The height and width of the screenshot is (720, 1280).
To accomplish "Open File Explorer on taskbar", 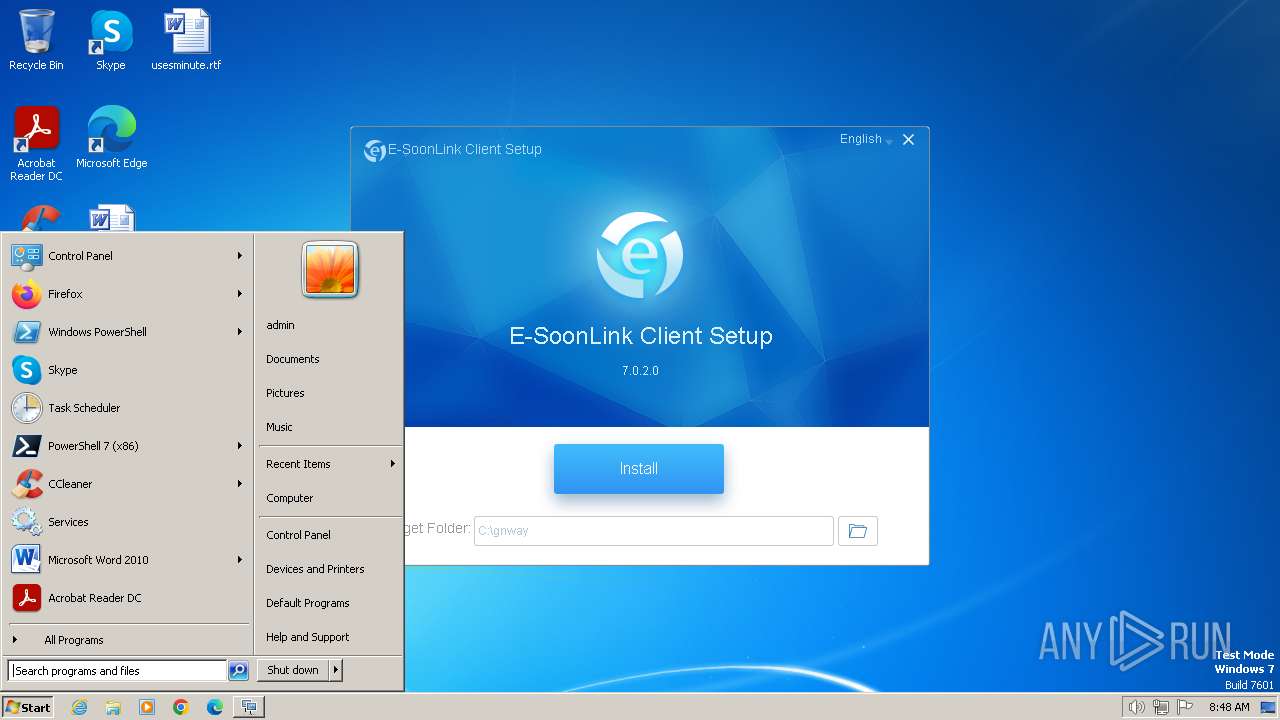I will tap(113, 707).
